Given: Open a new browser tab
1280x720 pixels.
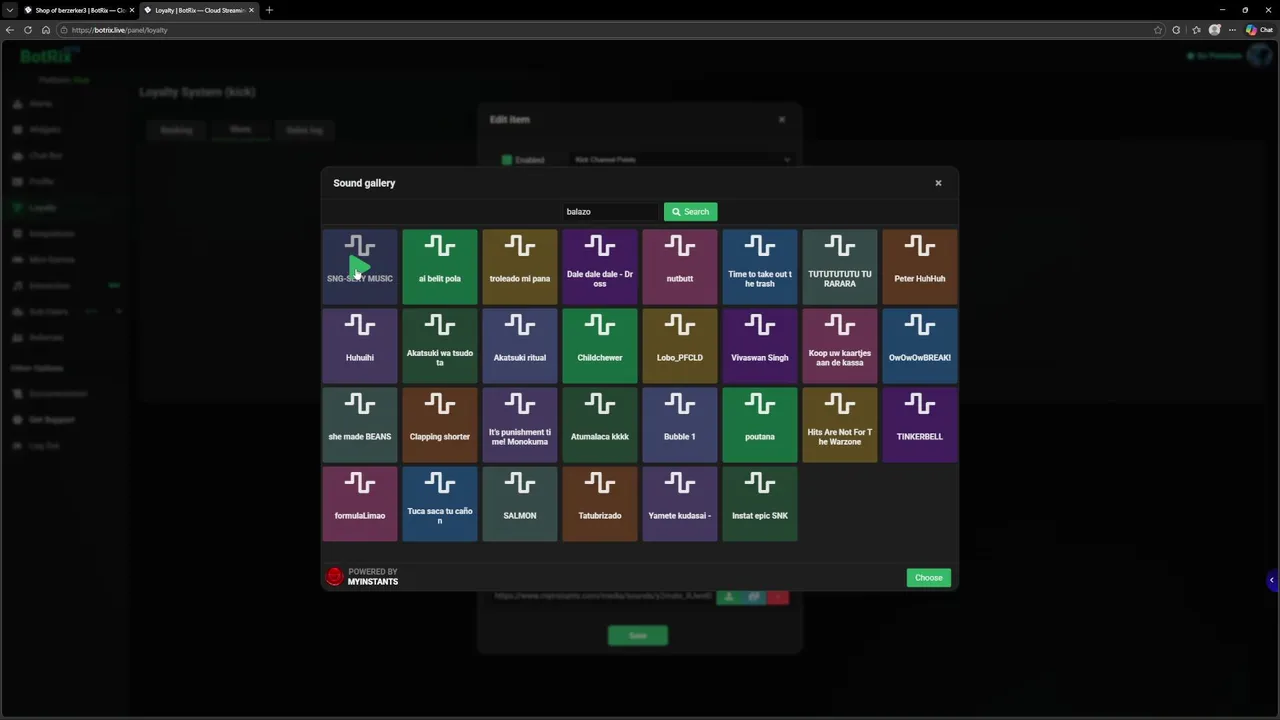Looking at the screenshot, I should click(269, 10).
